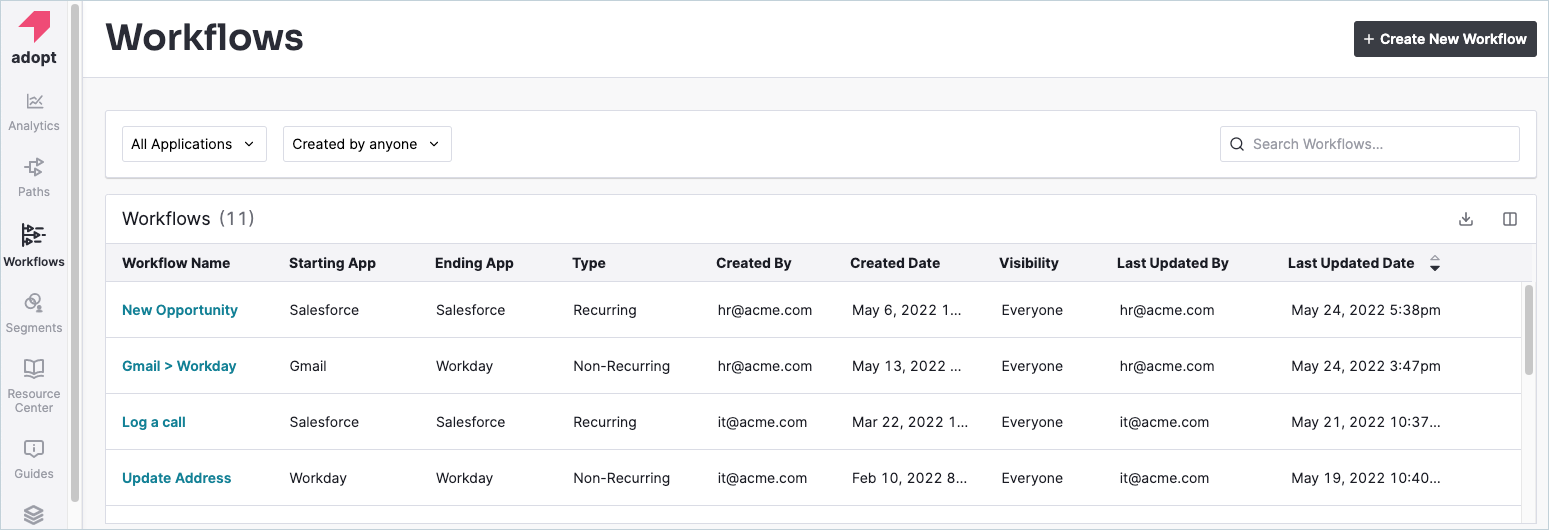
Task: Sort by Starting App column
Action: point(332,263)
